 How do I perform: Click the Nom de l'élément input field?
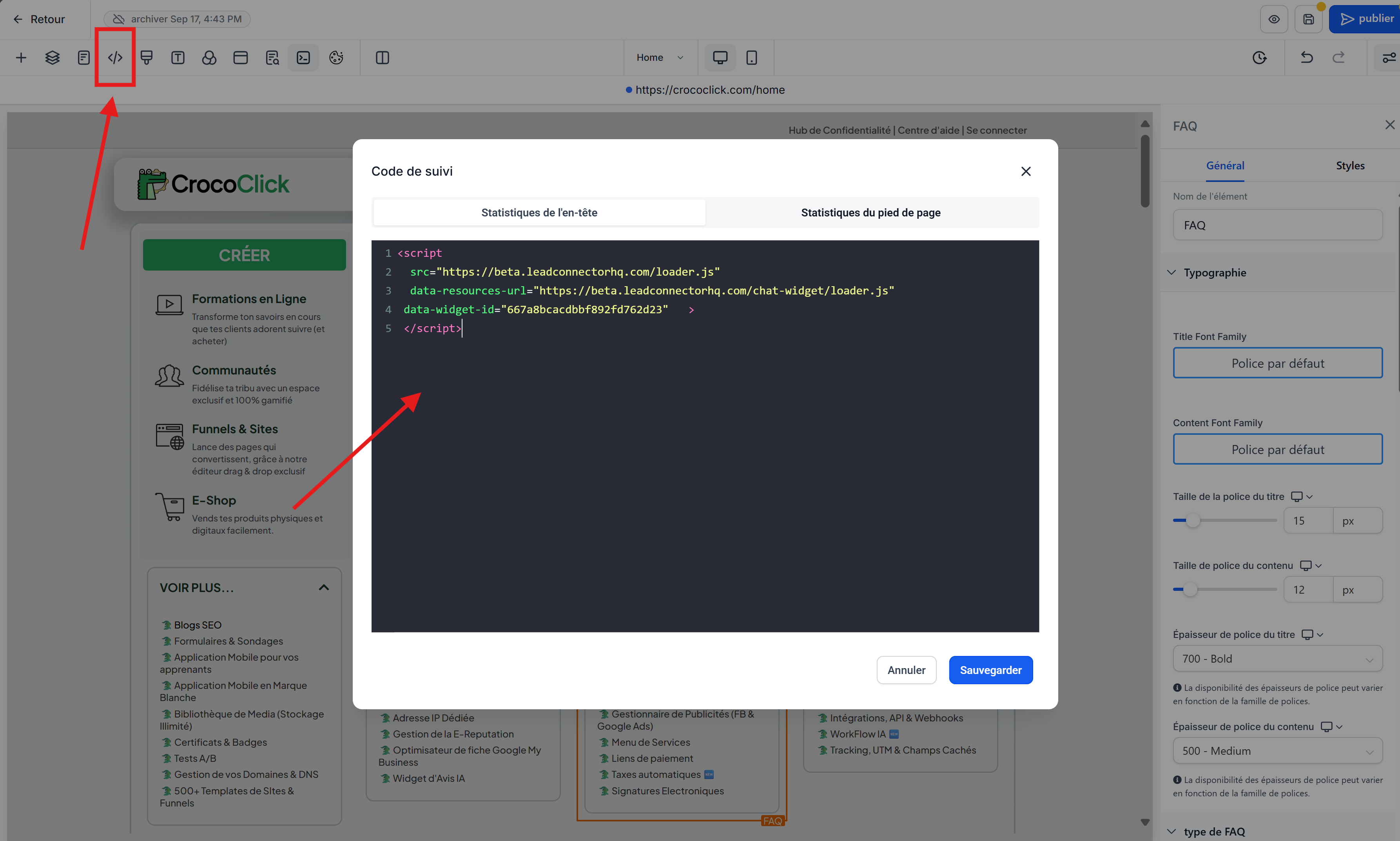click(1278, 225)
